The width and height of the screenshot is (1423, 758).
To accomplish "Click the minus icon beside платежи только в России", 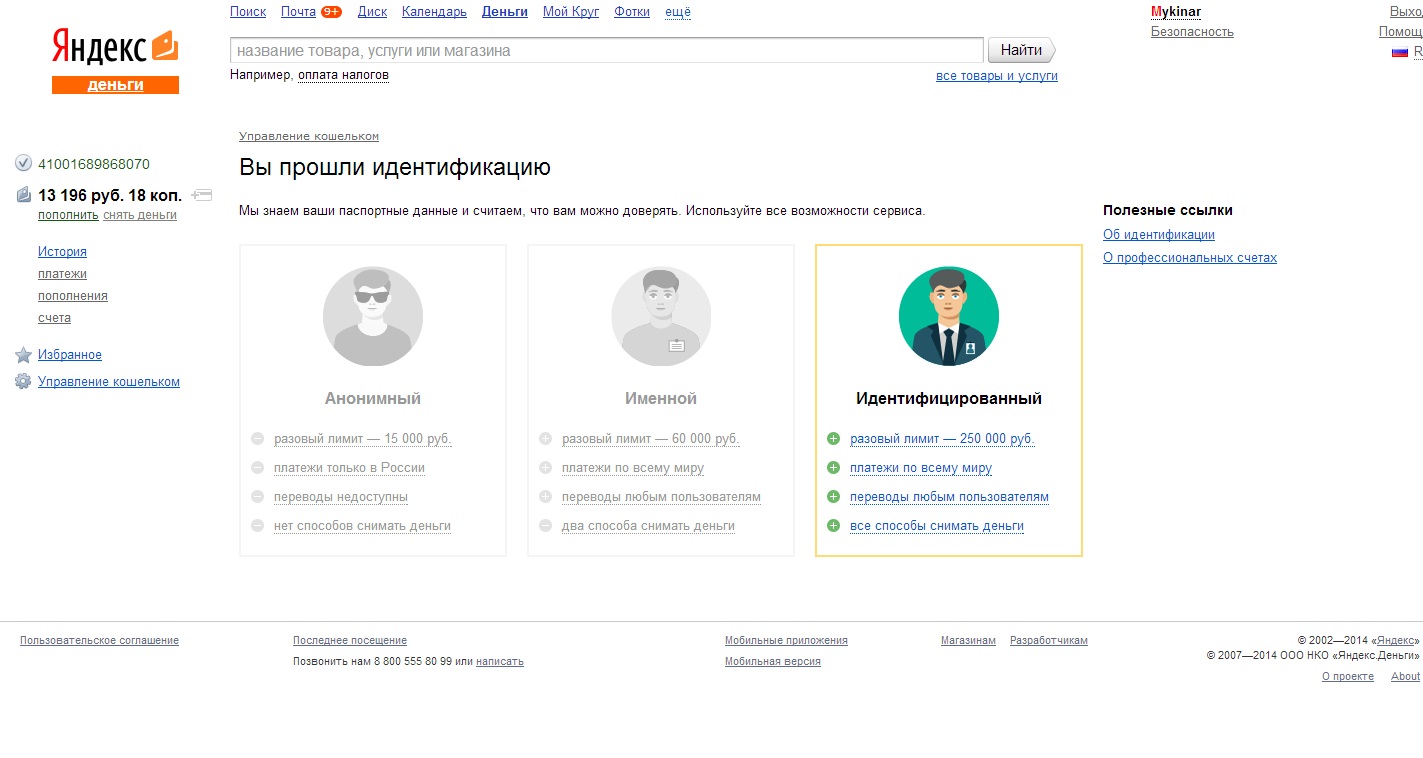I will (257, 468).
